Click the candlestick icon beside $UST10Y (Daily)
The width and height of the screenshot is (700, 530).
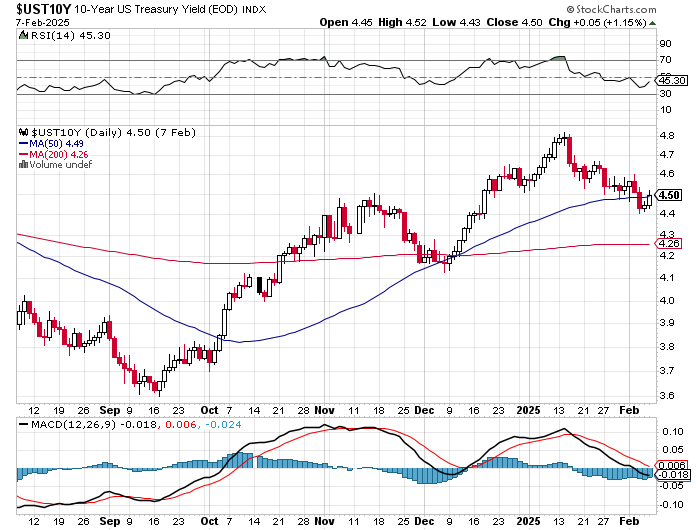point(24,132)
